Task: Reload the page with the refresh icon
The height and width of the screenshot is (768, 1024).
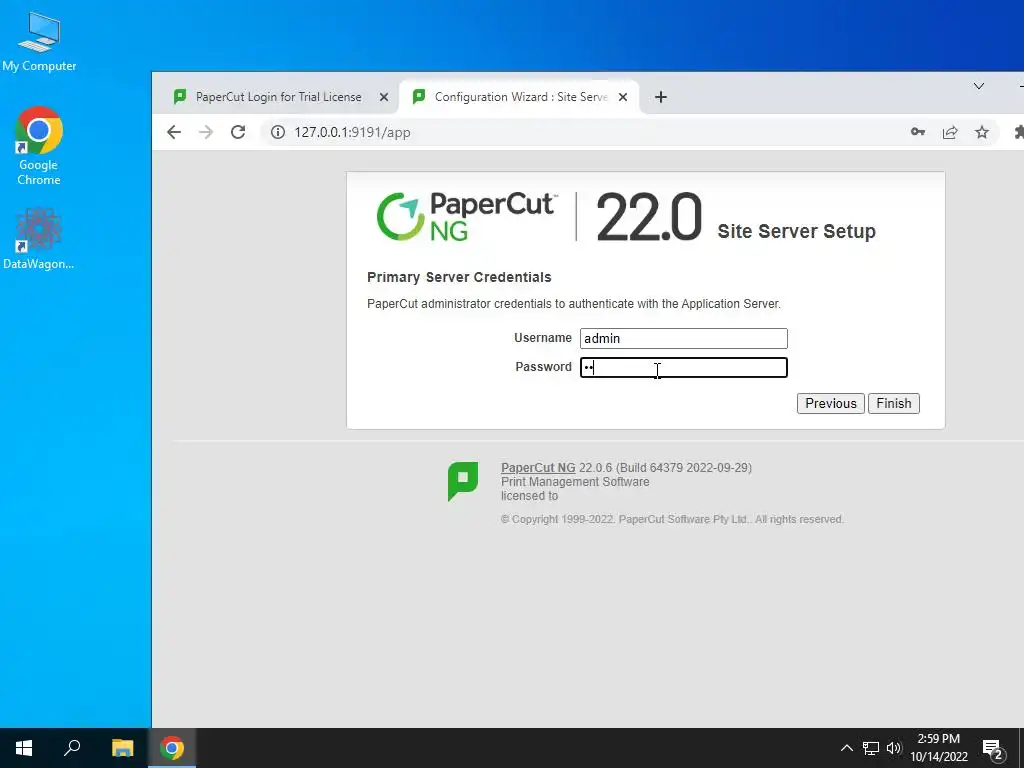Action: point(238,133)
